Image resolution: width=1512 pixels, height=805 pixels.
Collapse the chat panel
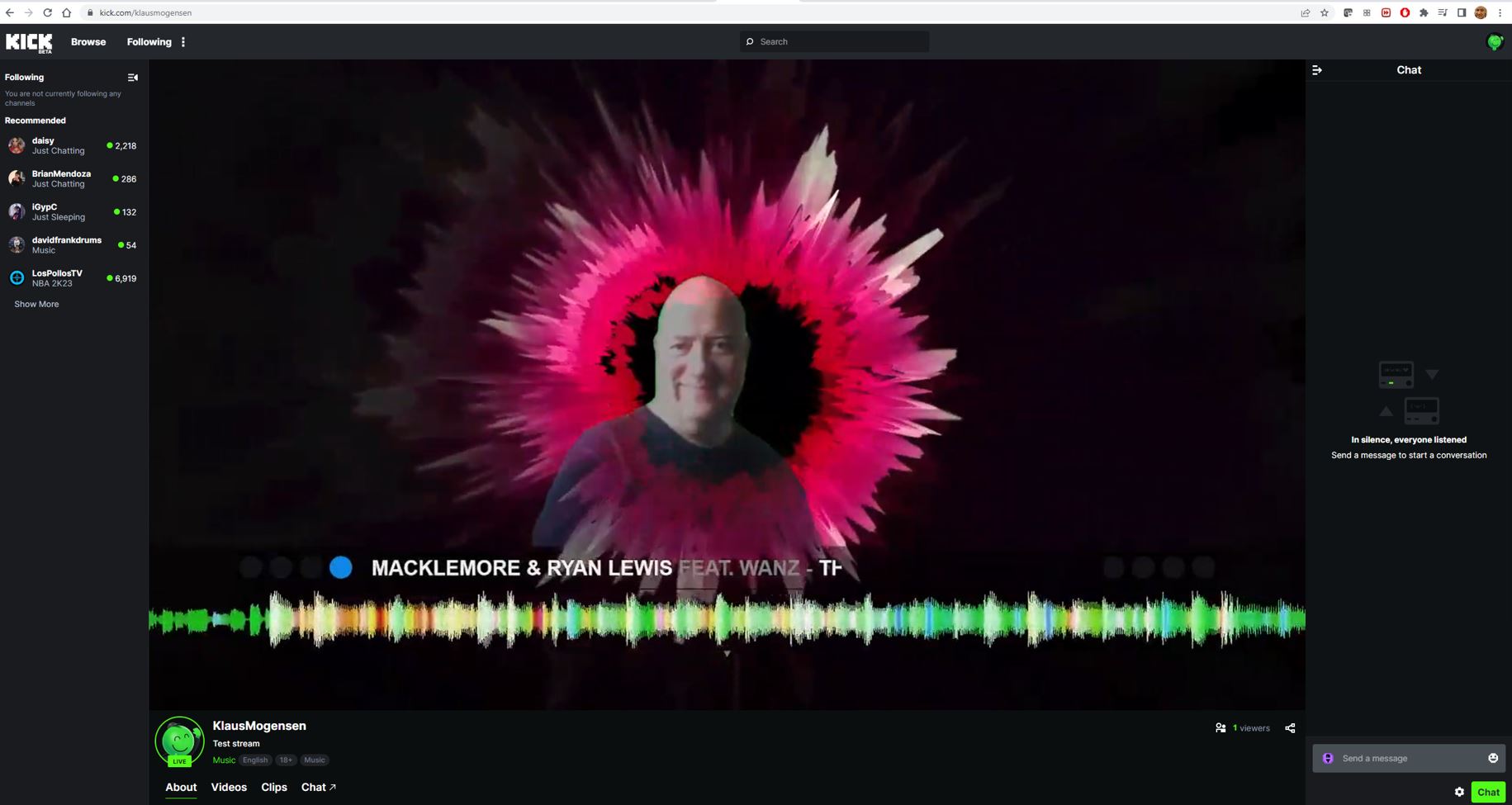pyautogui.click(x=1317, y=70)
